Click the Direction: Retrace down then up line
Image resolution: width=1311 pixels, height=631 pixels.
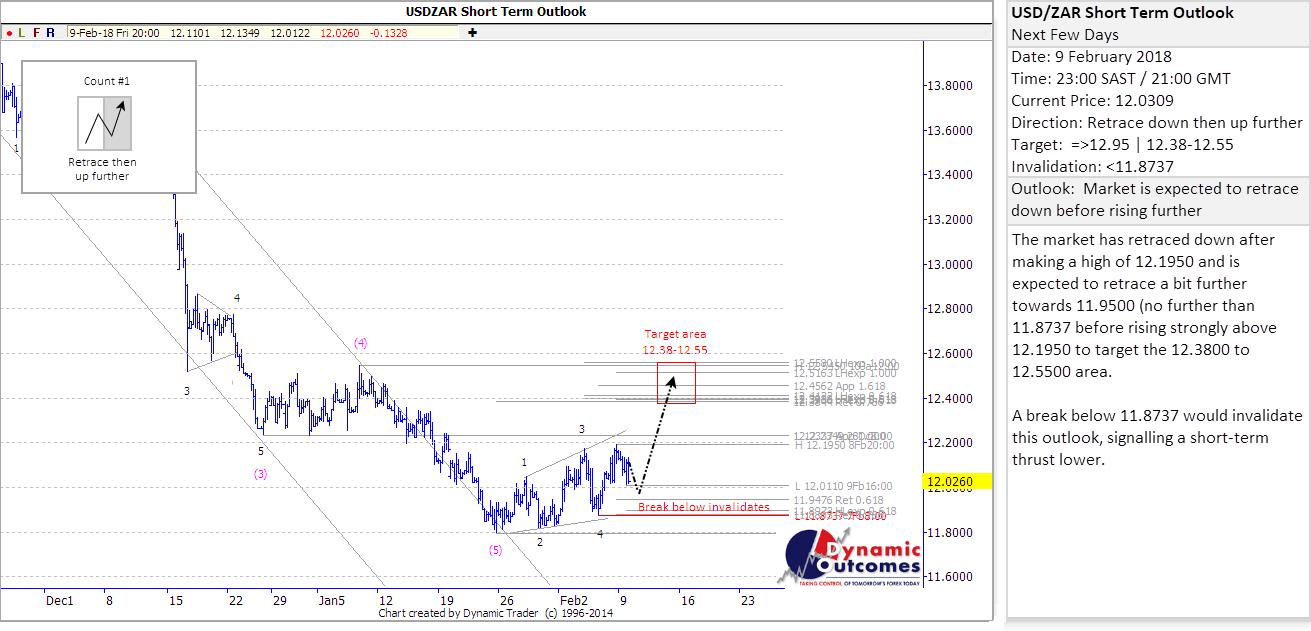tap(1157, 123)
